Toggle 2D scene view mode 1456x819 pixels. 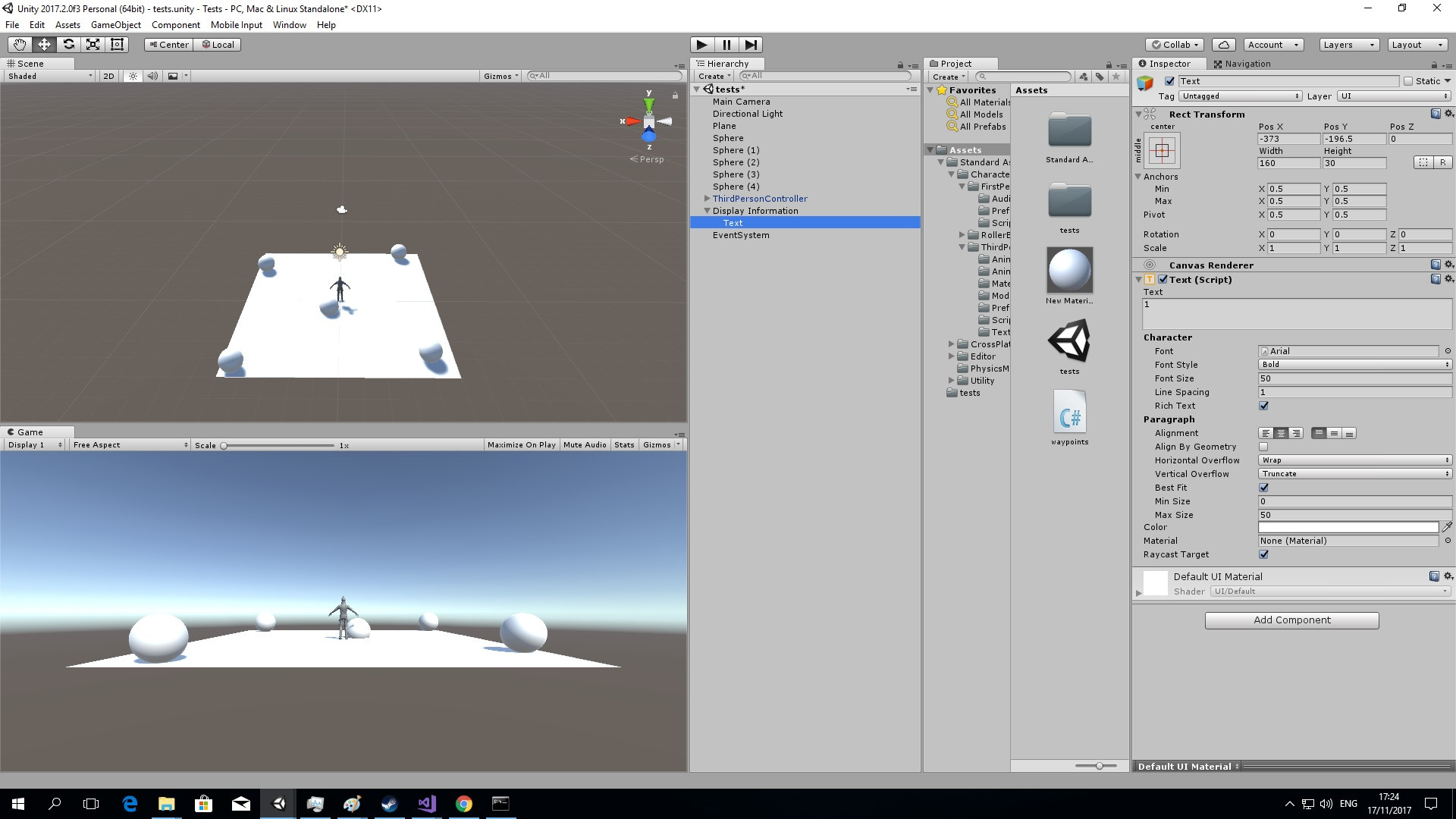pyautogui.click(x=108, y=76)
